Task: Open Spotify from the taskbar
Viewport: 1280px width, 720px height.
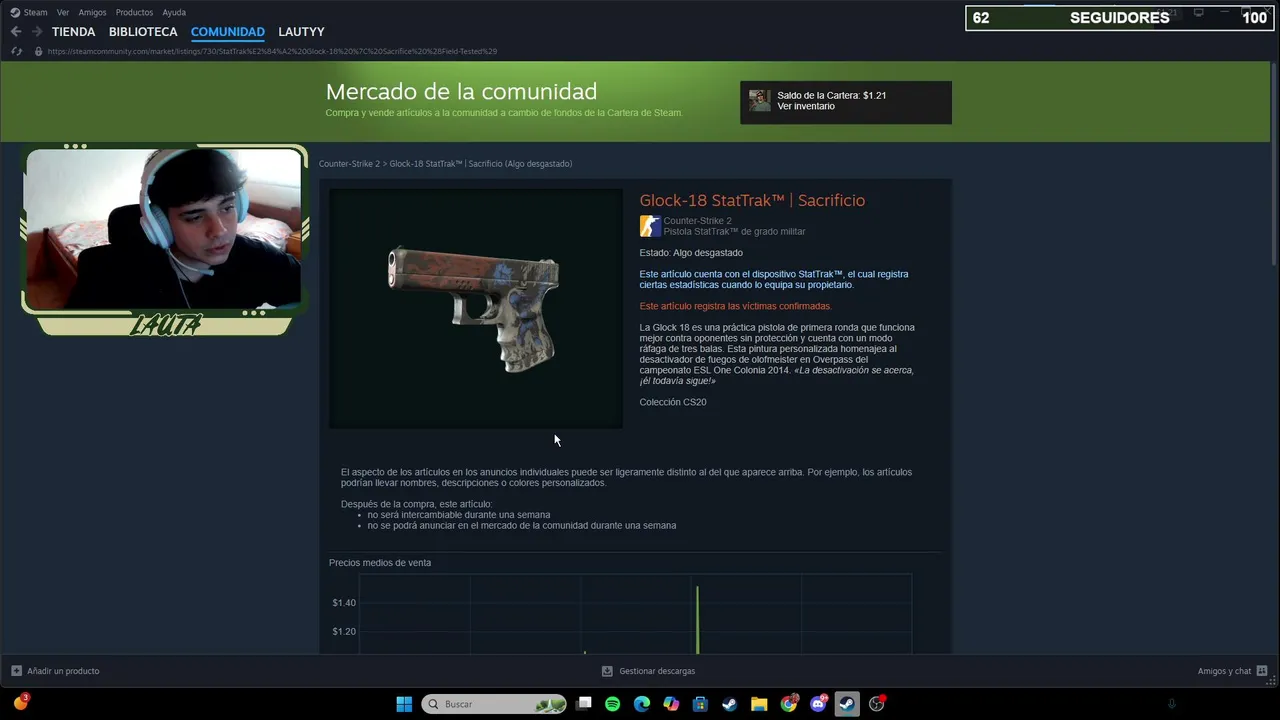Action: (613, 704)
